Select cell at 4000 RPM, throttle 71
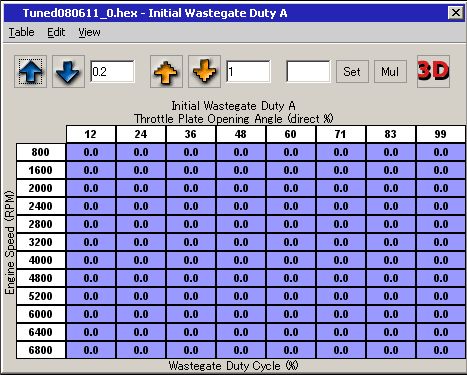467x375 pixels. 341,260
